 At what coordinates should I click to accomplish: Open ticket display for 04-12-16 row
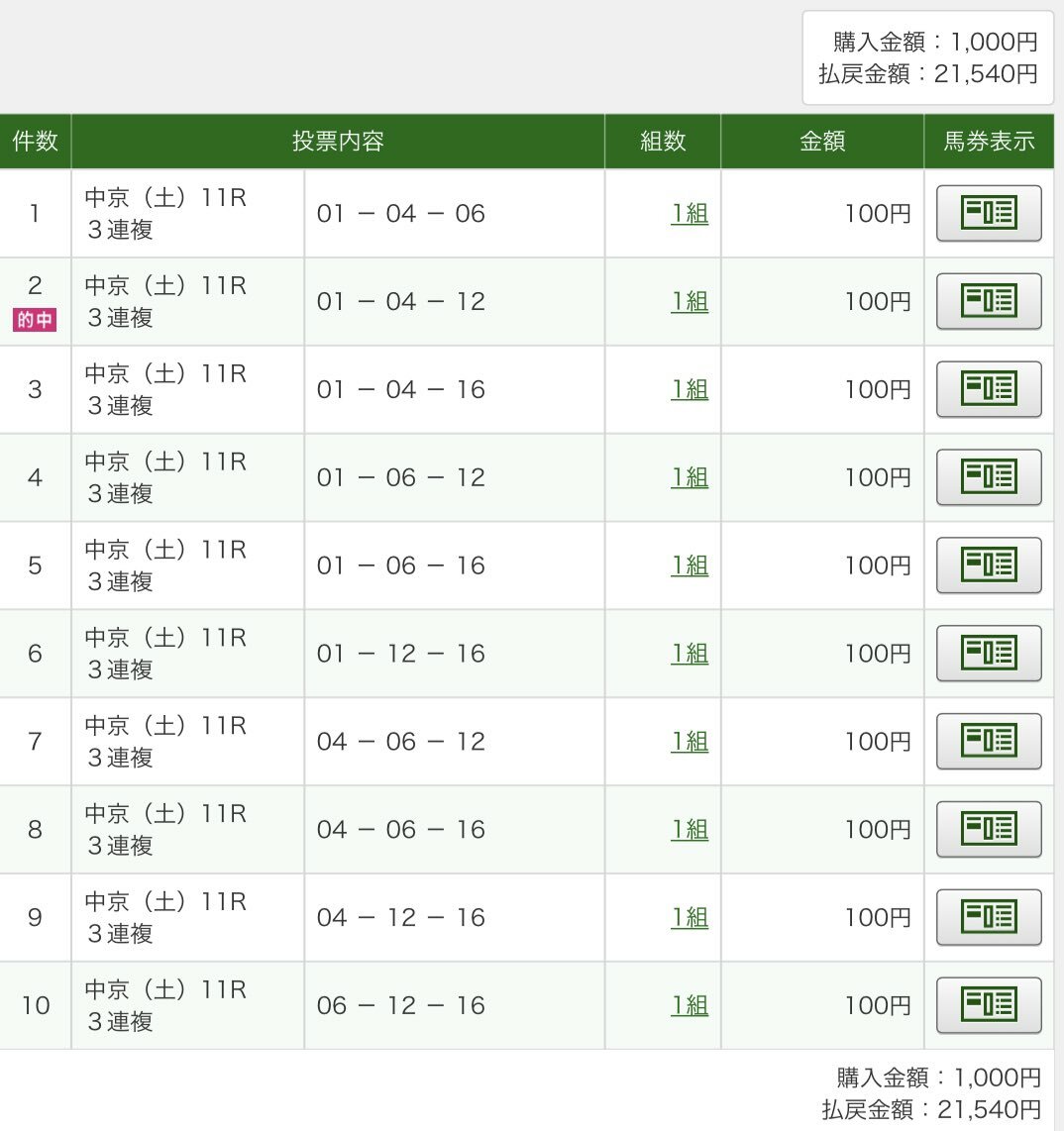point(989,917)
